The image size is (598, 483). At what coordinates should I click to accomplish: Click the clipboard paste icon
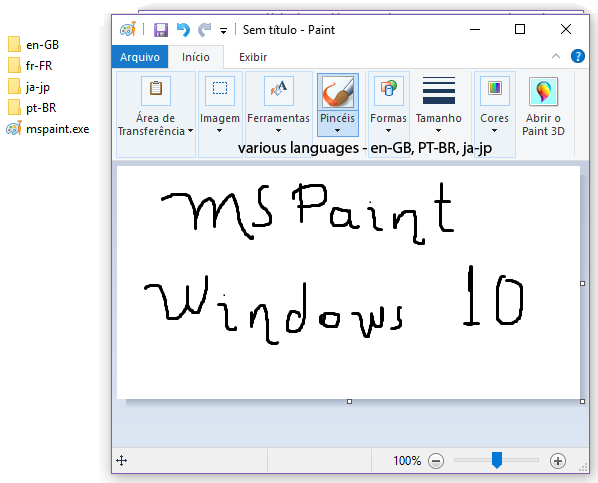[156, 90]
